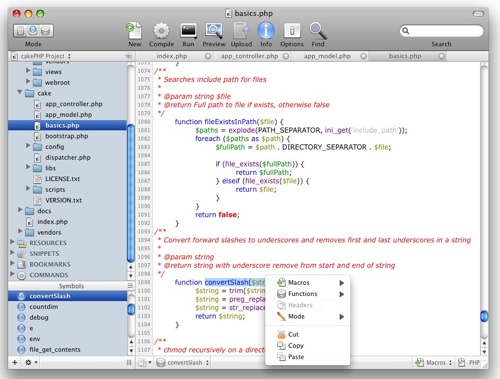Expand the BOOKMARKS section

coord(12,263)
